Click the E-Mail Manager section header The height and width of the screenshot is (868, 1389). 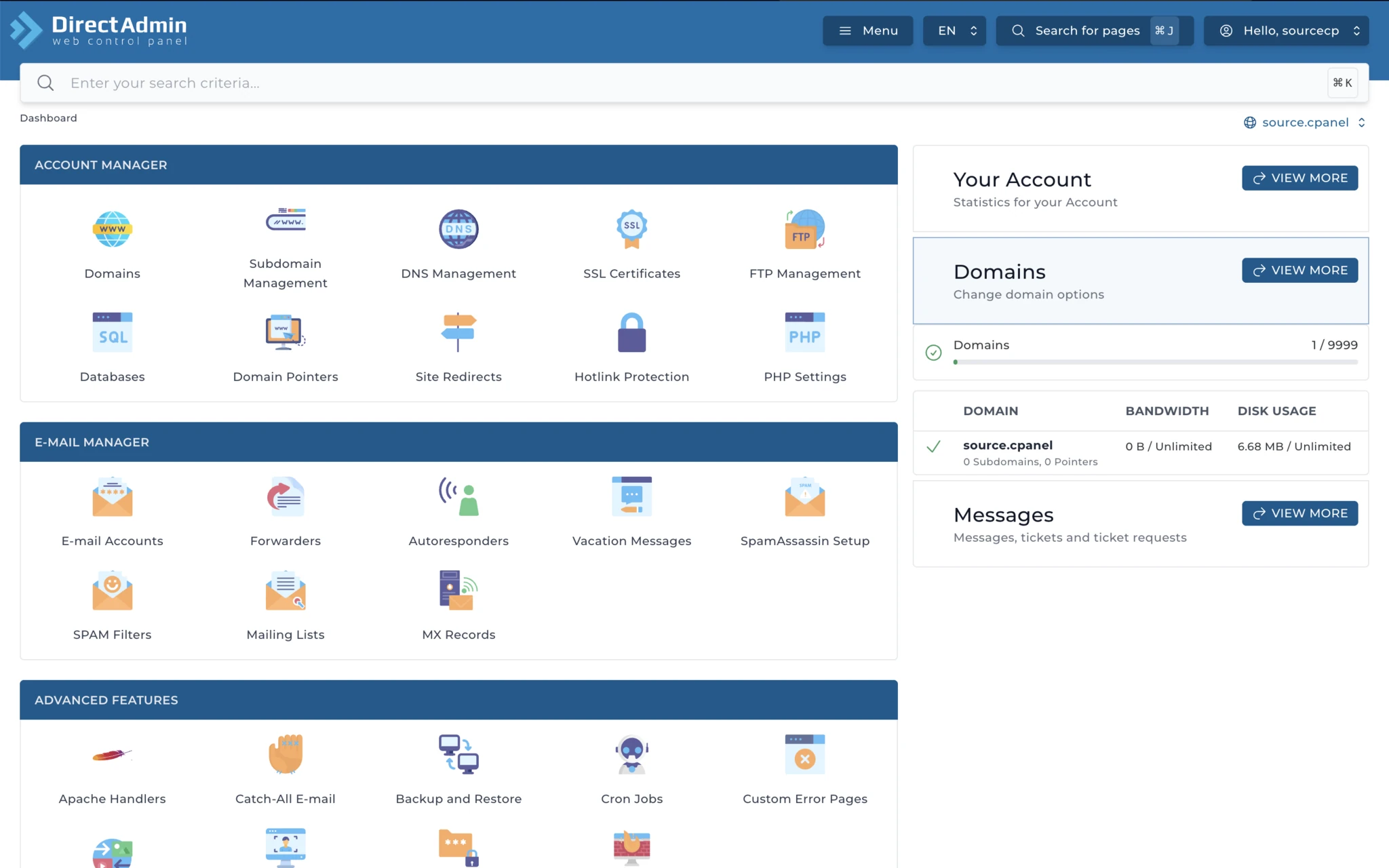click(458, 442)
